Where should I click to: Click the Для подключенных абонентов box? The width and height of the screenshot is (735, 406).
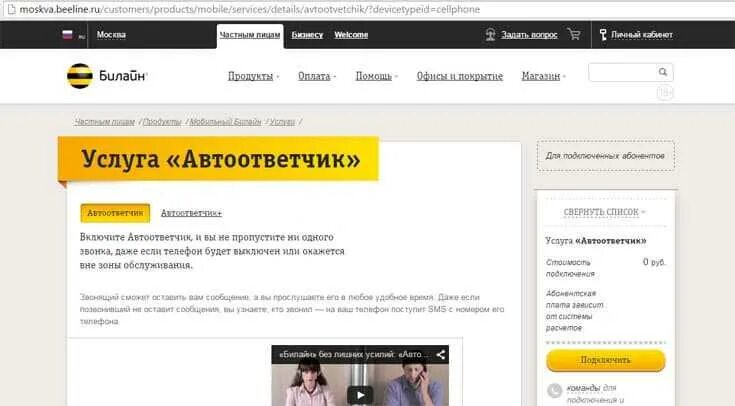pyautogui.click(x=606, y=156)
